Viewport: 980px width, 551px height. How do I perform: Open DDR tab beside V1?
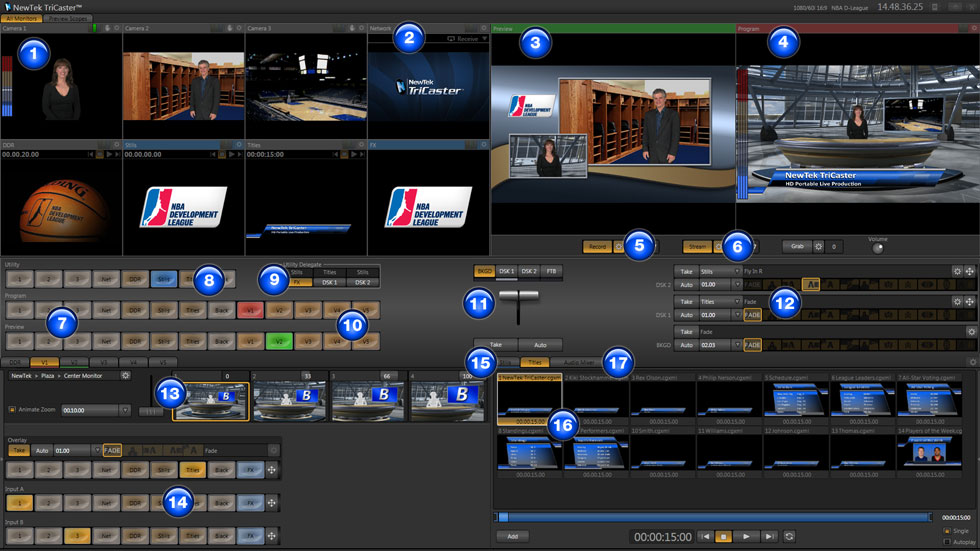15,362
